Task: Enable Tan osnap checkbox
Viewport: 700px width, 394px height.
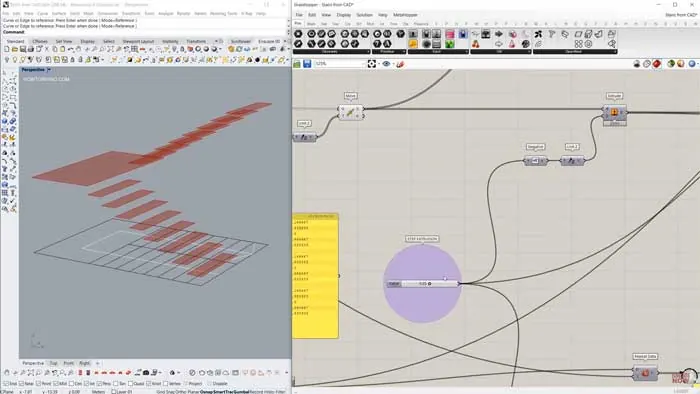Action: tap(116, 384)
